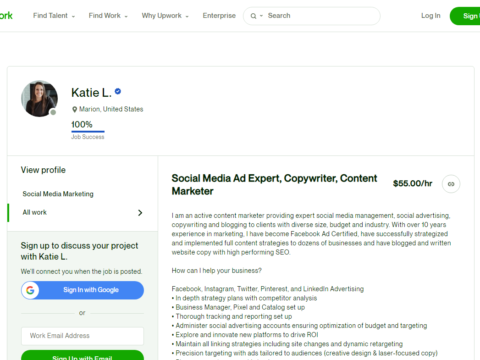
Task: Expand the Find Talent dropdown menu
Action: [x=54, y=16]
